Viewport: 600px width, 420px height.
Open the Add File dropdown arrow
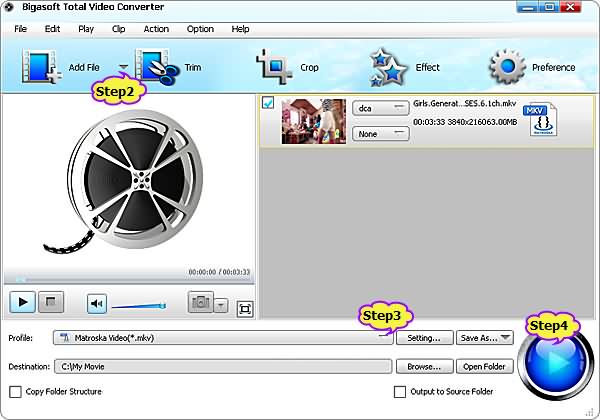pyautogui.click(x=123, y=67)
